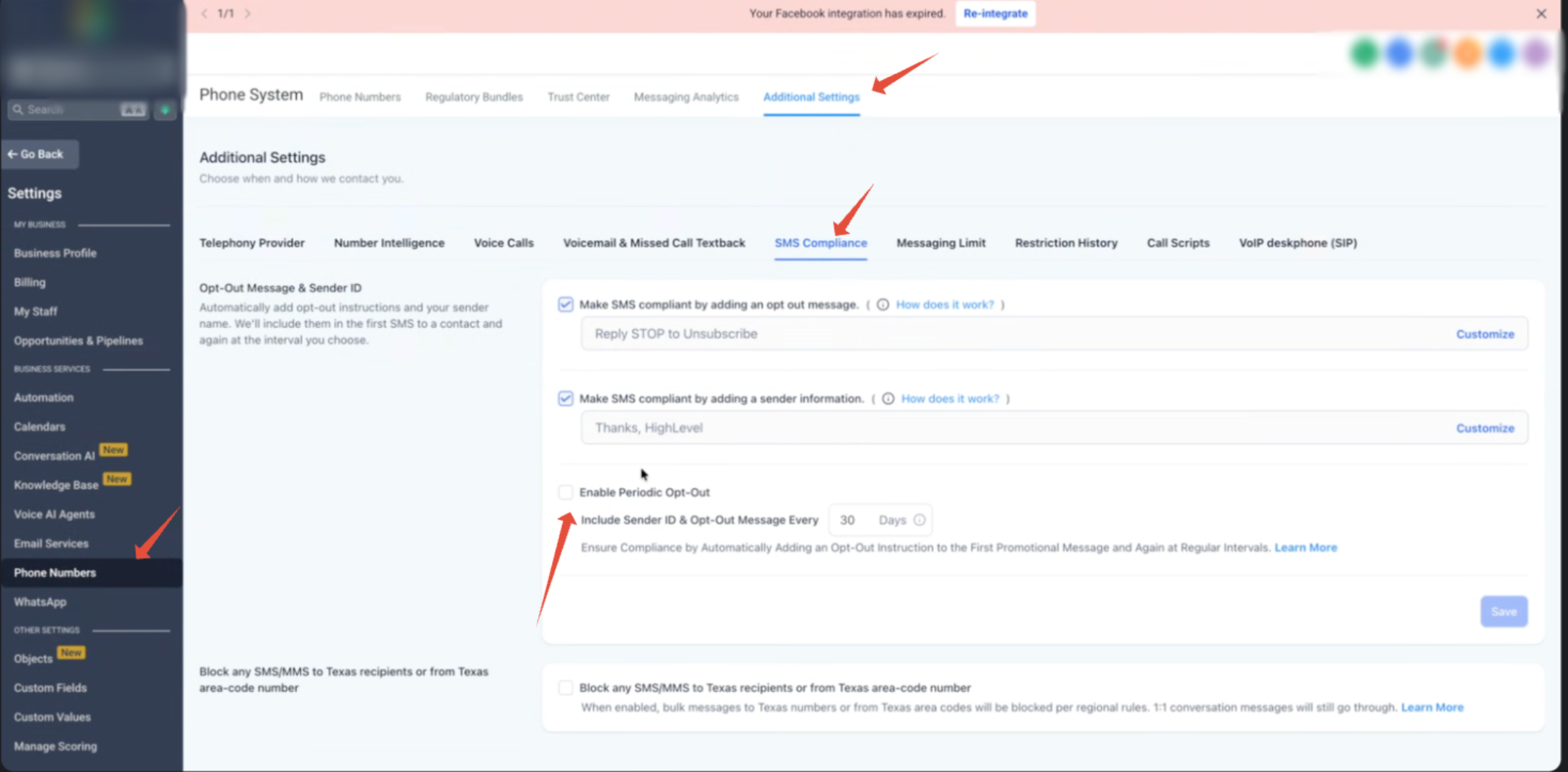Click the green circular header icon
Viewport: 1568px width, 772px height.
coord(1364,53)
